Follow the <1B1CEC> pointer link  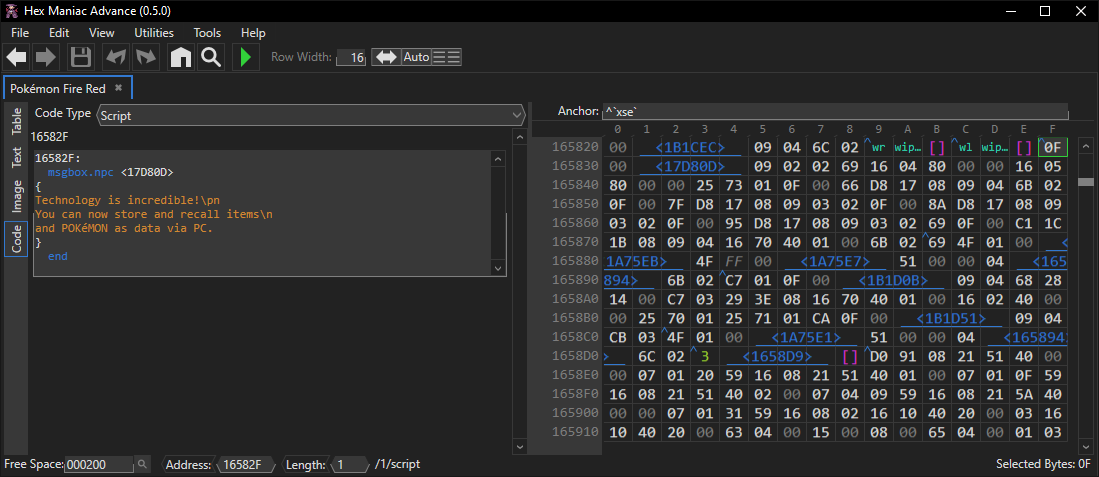pyautogui.click(x=690, y=148)
